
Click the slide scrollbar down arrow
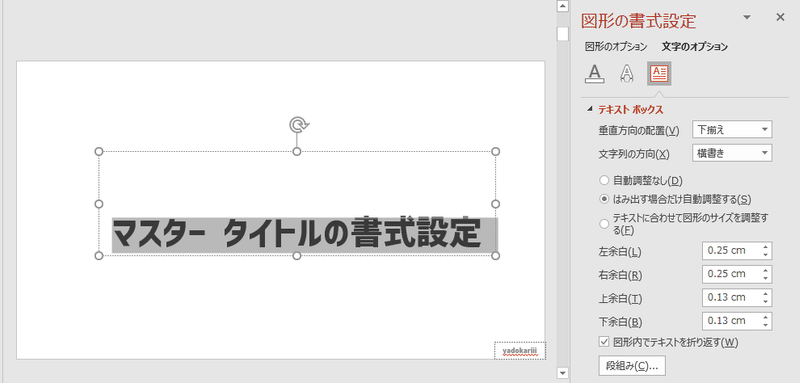pos(562,373)
